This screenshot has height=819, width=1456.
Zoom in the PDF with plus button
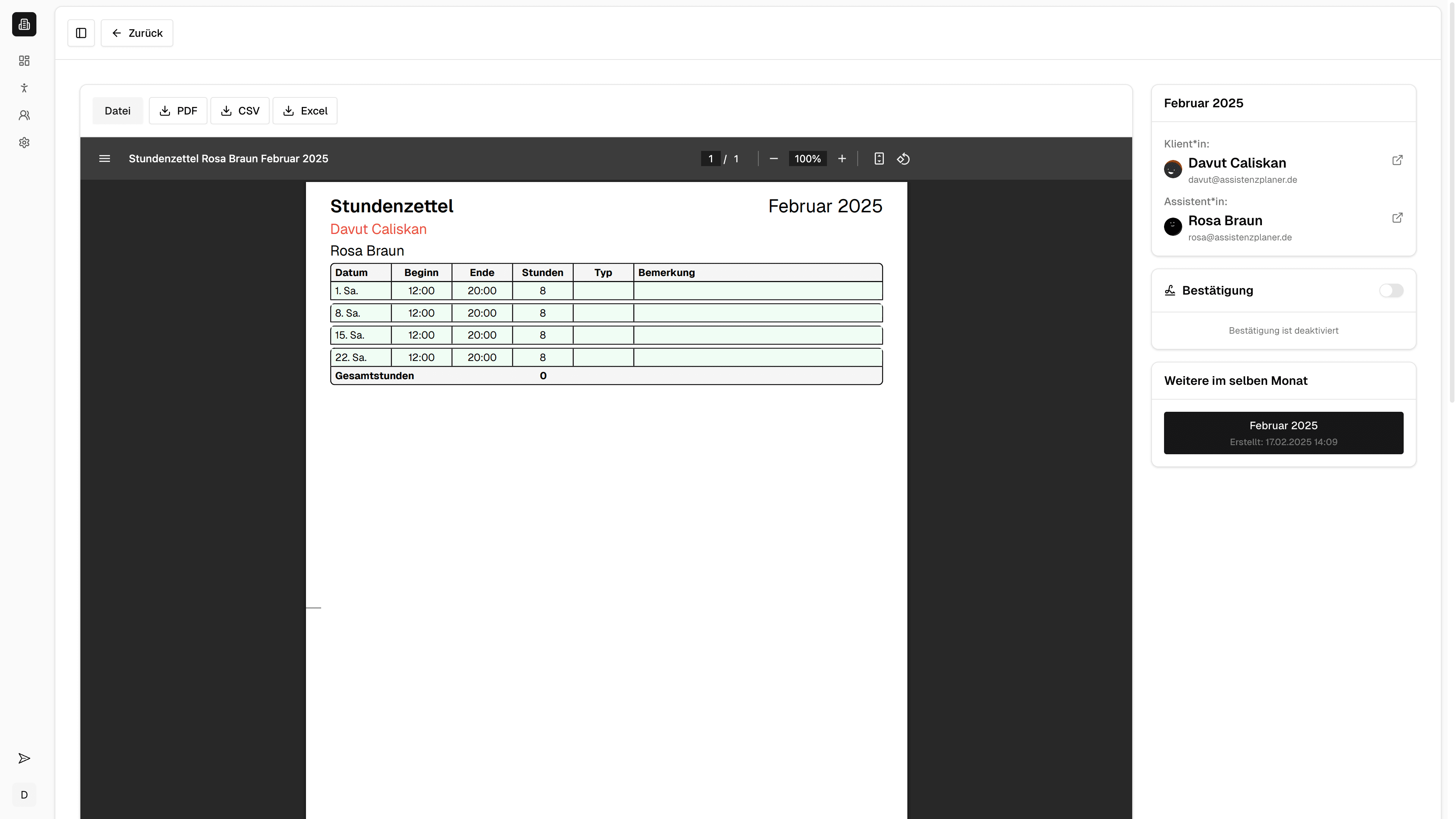click(x=842, y=159)
